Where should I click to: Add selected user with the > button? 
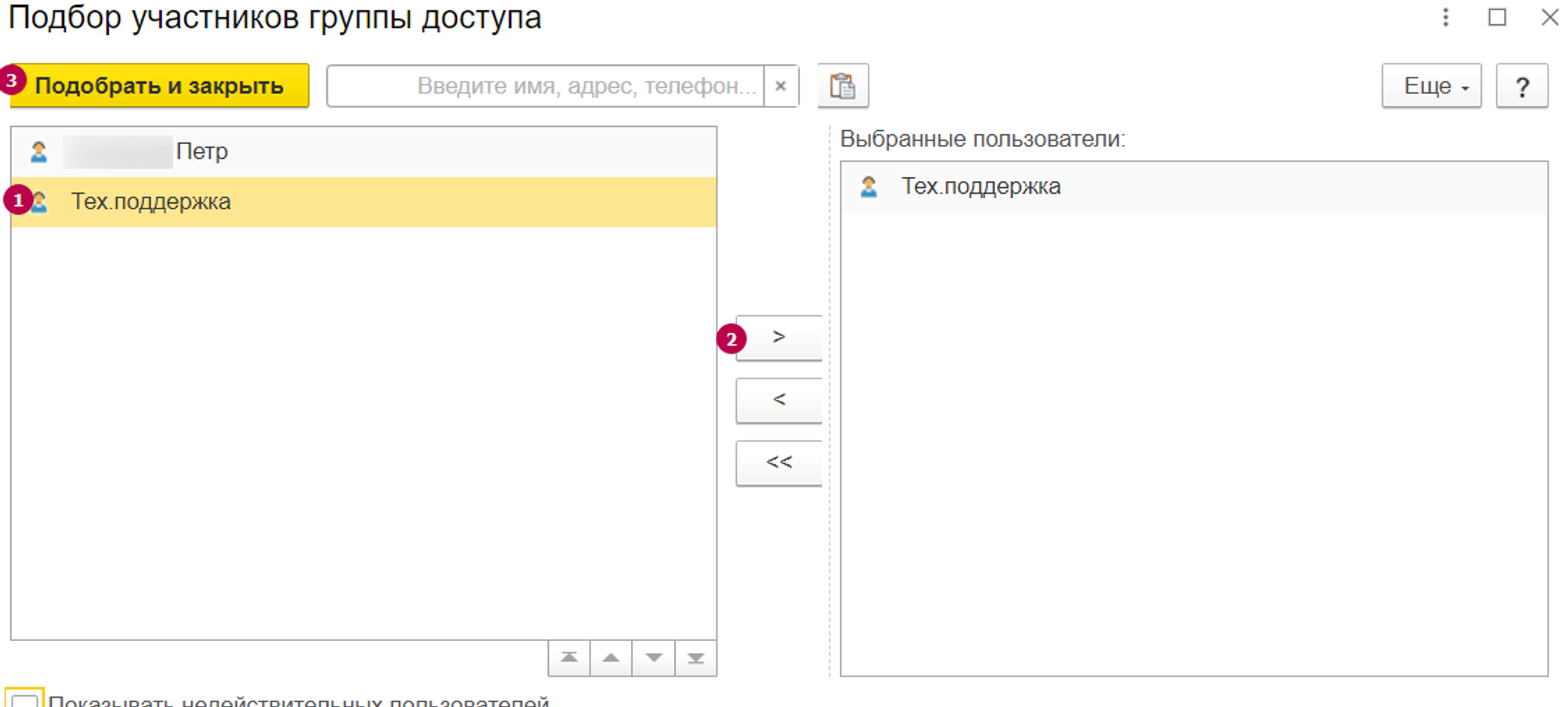(x=779, y=338)
